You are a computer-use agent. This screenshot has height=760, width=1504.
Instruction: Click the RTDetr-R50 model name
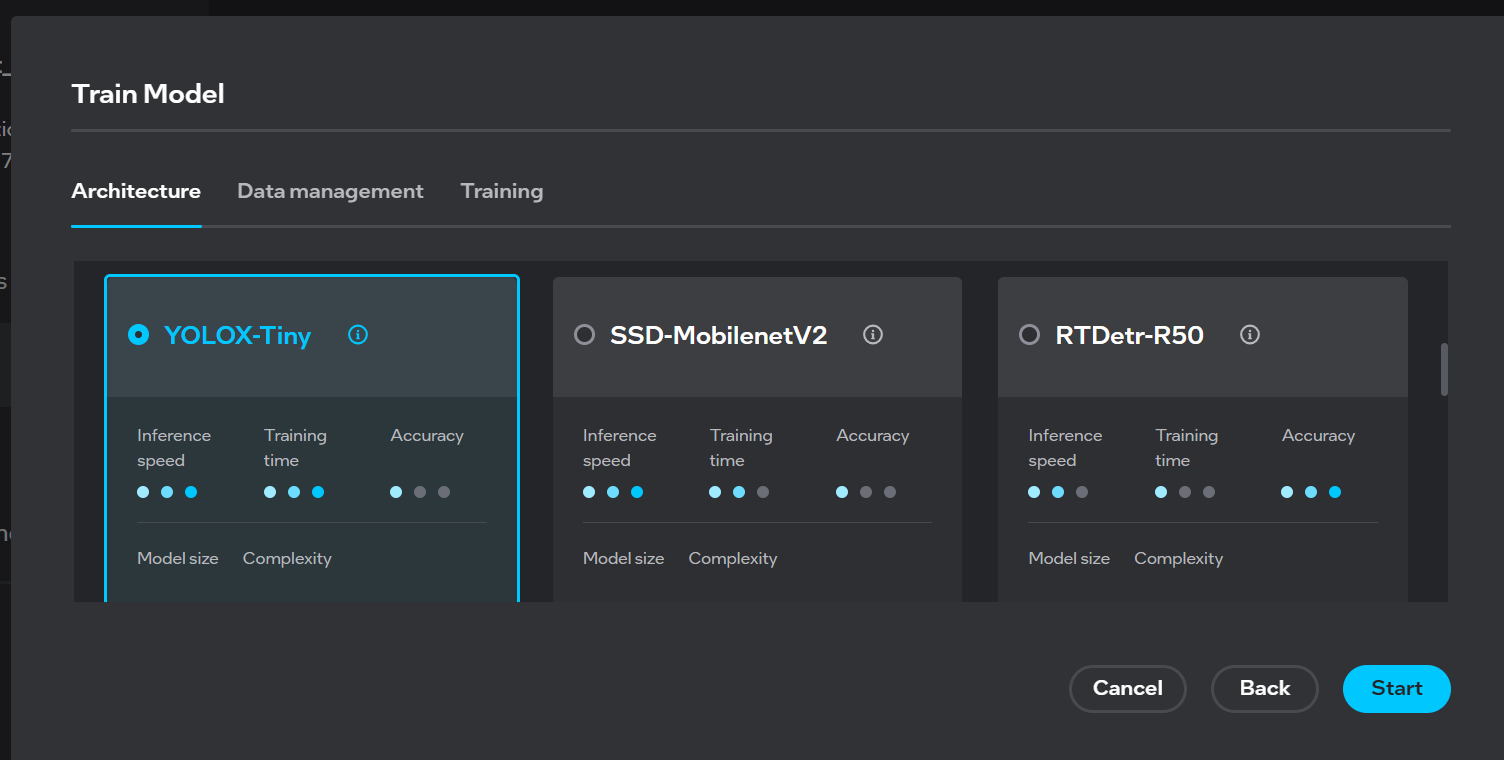[x=1130, y=336]
